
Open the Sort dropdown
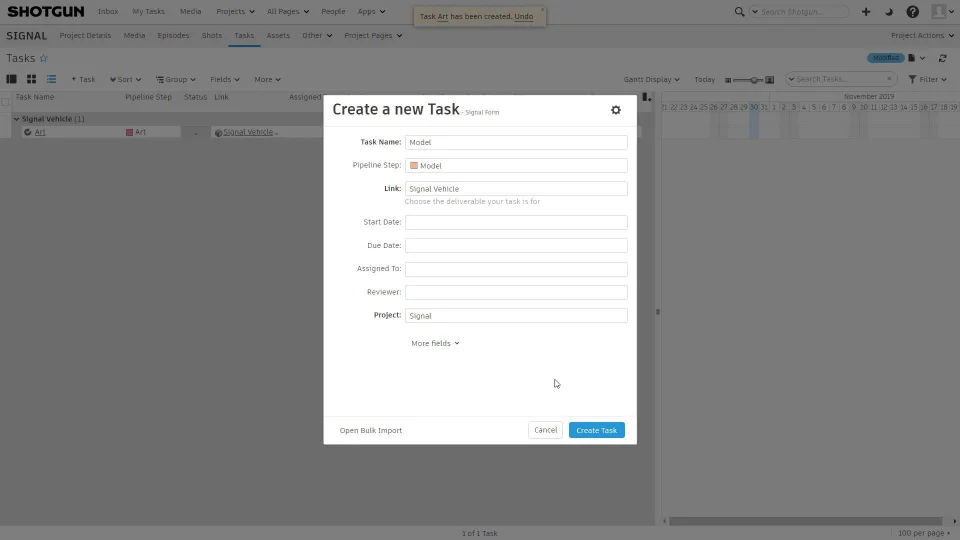[126, 80]
